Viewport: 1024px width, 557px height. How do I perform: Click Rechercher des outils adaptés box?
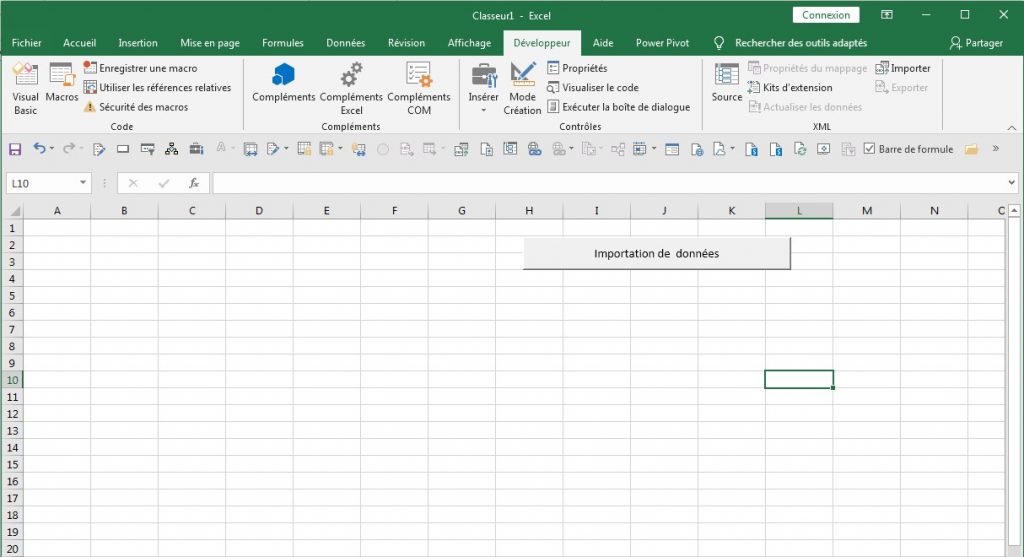(801, 43)
